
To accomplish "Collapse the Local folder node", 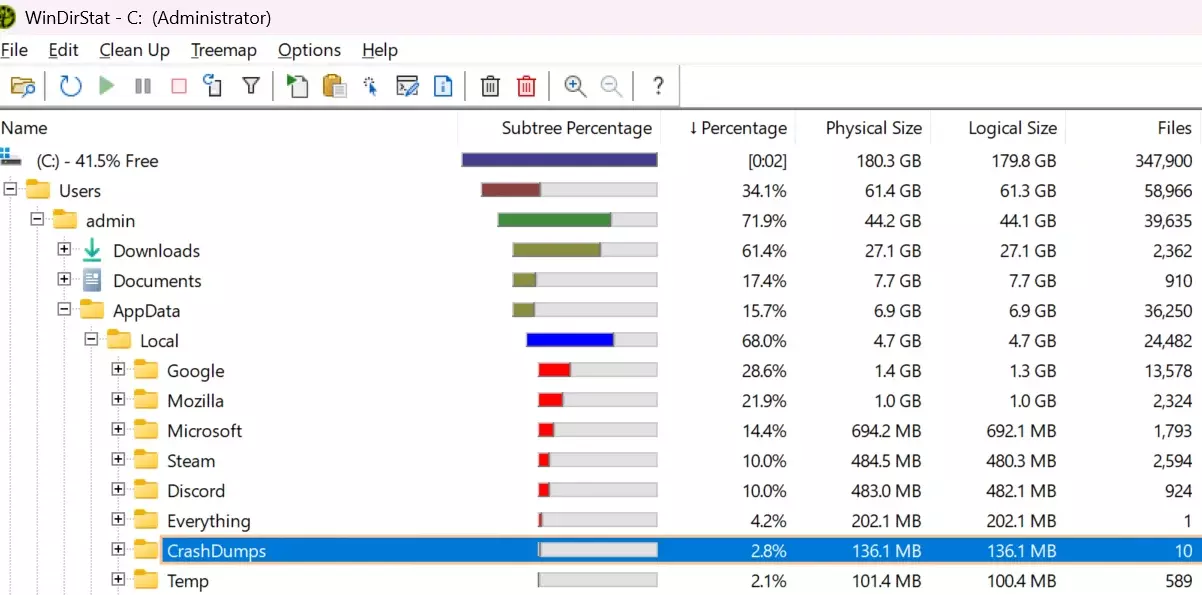I will click(x=92, y=338).
